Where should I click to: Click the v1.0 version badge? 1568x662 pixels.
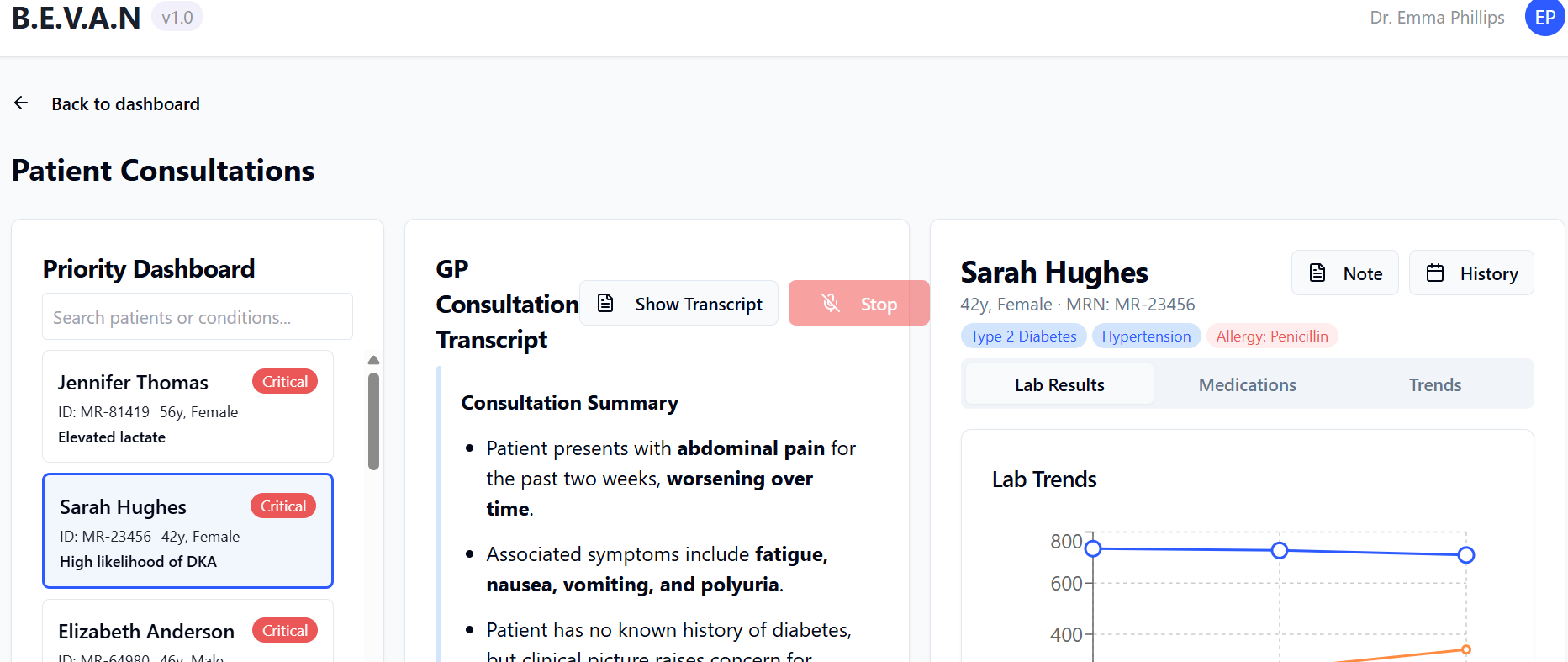[177, 17]
